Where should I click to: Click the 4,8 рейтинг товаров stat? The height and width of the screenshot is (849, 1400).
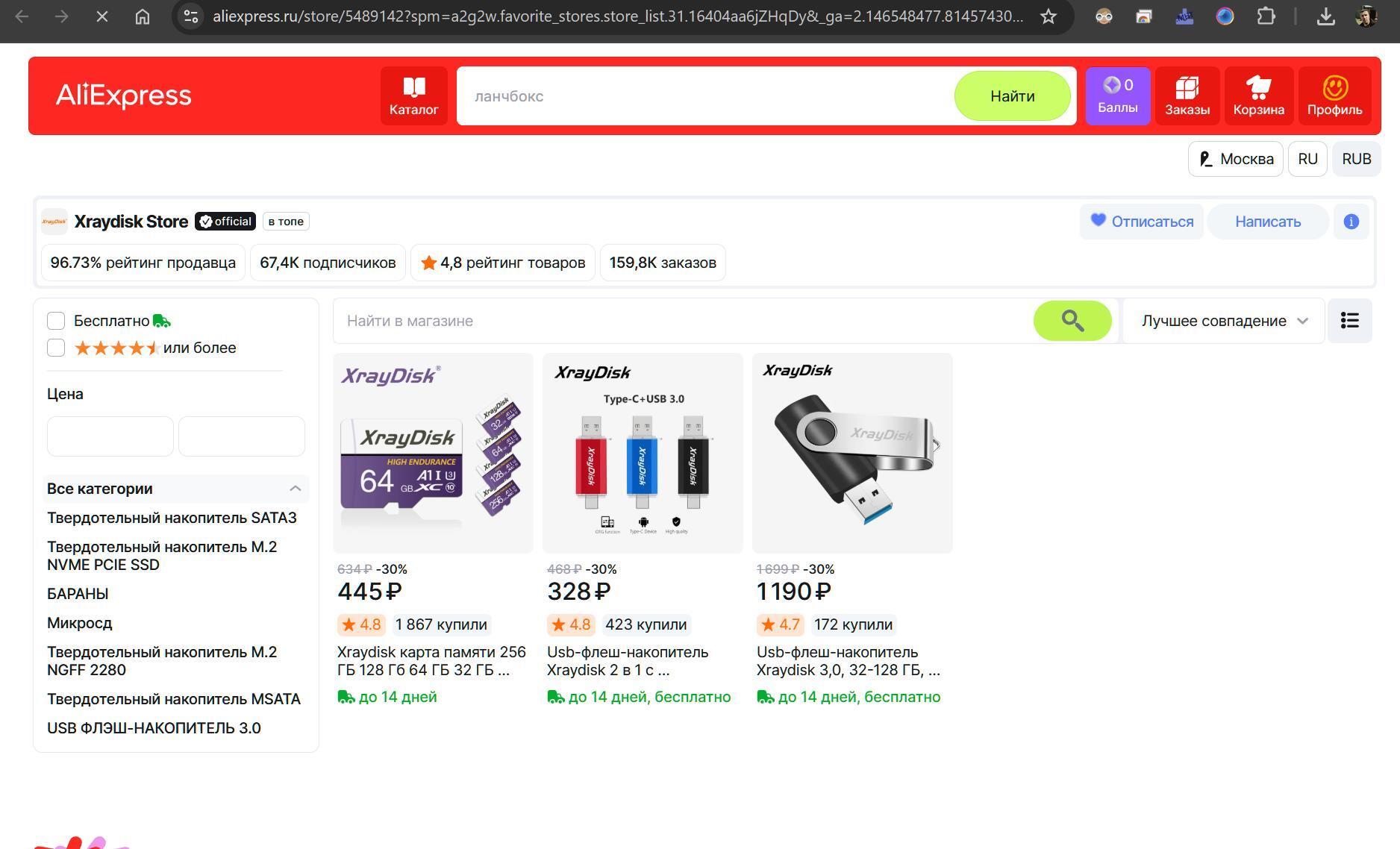(503, 263)
